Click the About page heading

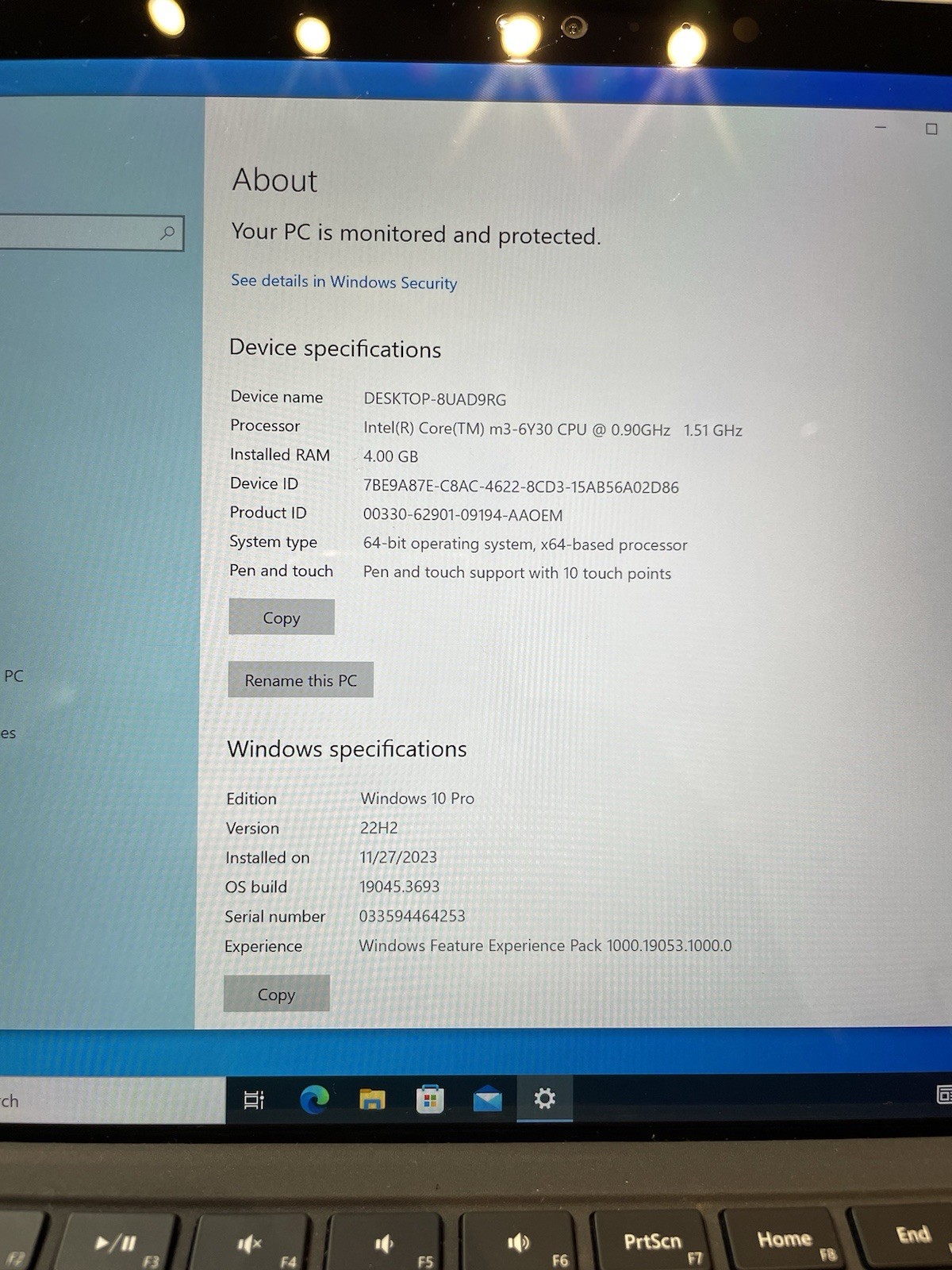coord(274,180)
